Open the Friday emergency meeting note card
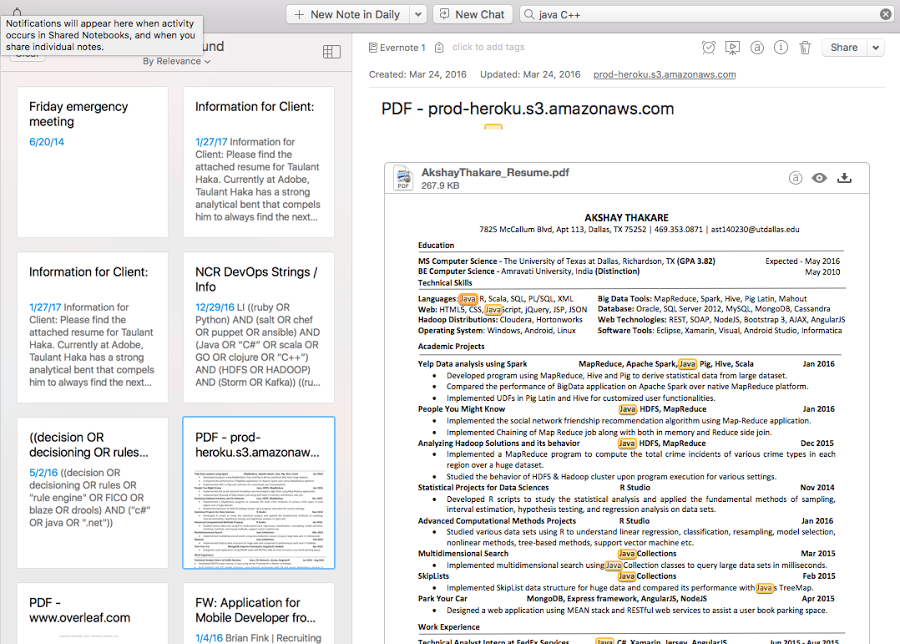The image size is (900, 644). 92,162
